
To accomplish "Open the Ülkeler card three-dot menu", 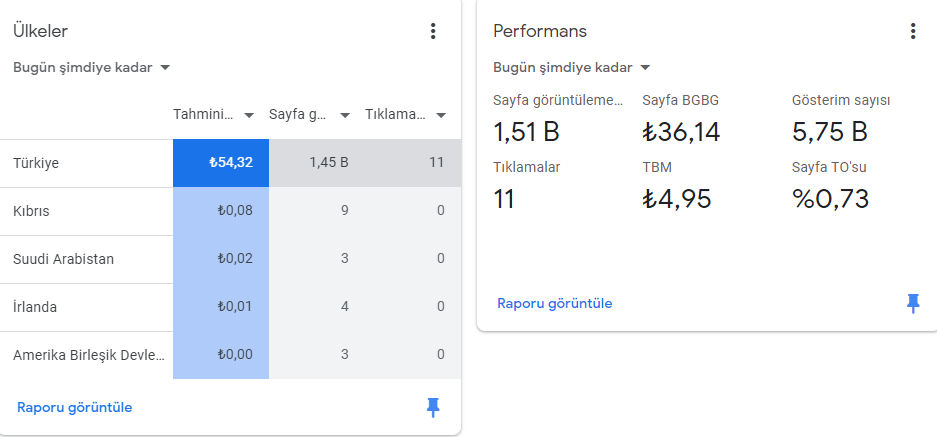I will (x=433, y=31).
